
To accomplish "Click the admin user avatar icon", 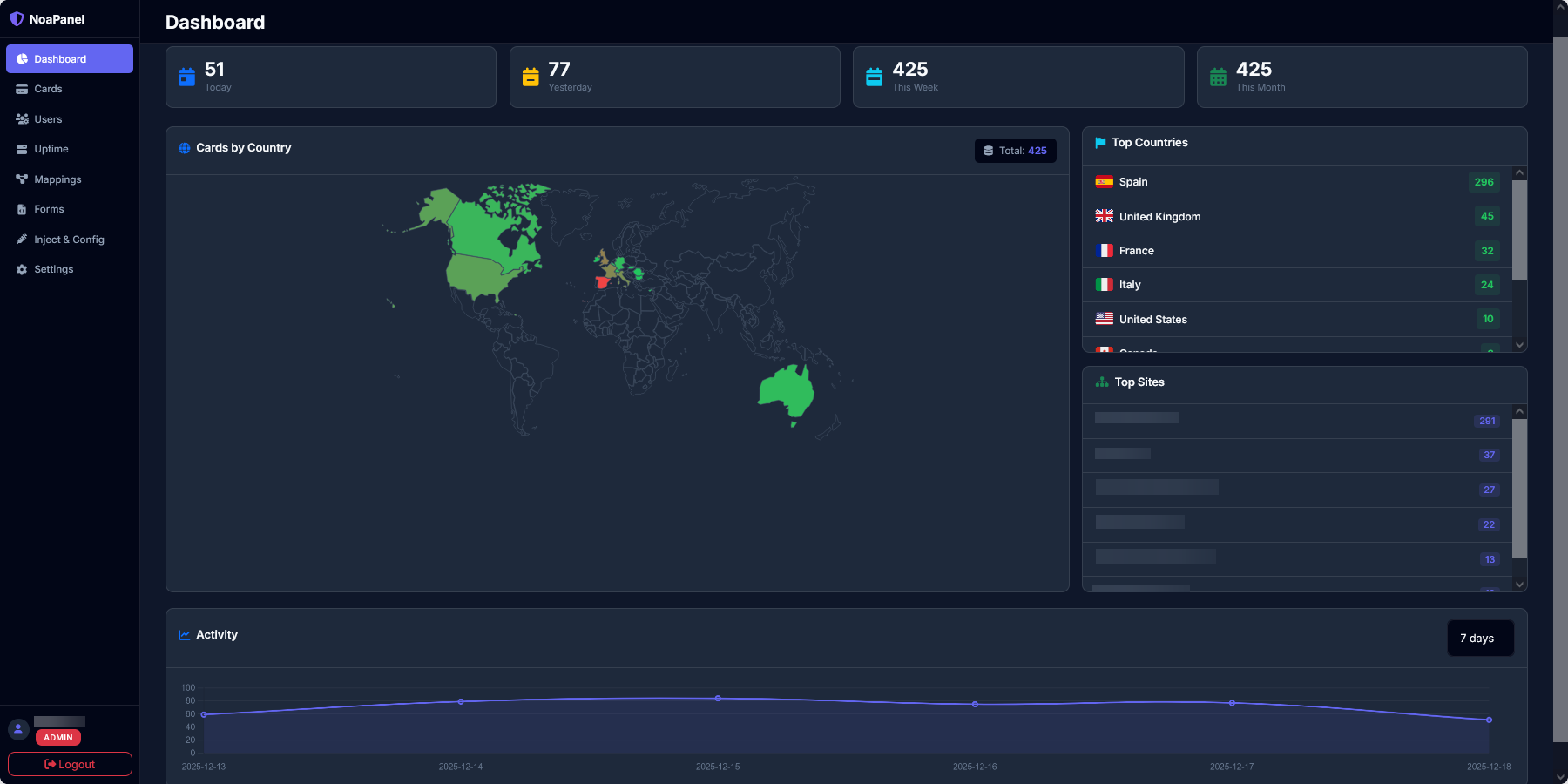I will coord(18,729).
